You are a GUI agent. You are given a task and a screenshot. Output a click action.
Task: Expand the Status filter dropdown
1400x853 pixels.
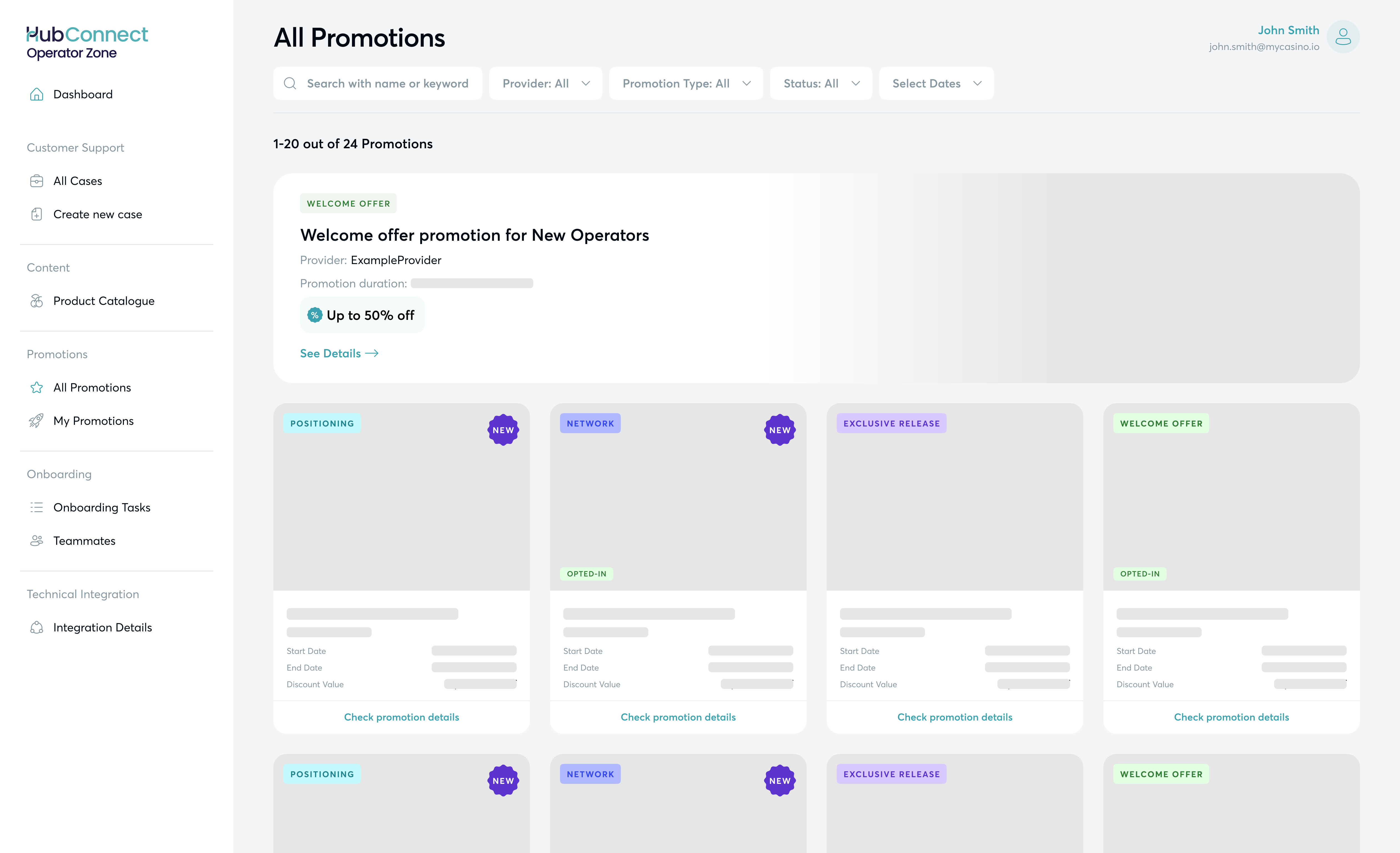coord(821,84)
